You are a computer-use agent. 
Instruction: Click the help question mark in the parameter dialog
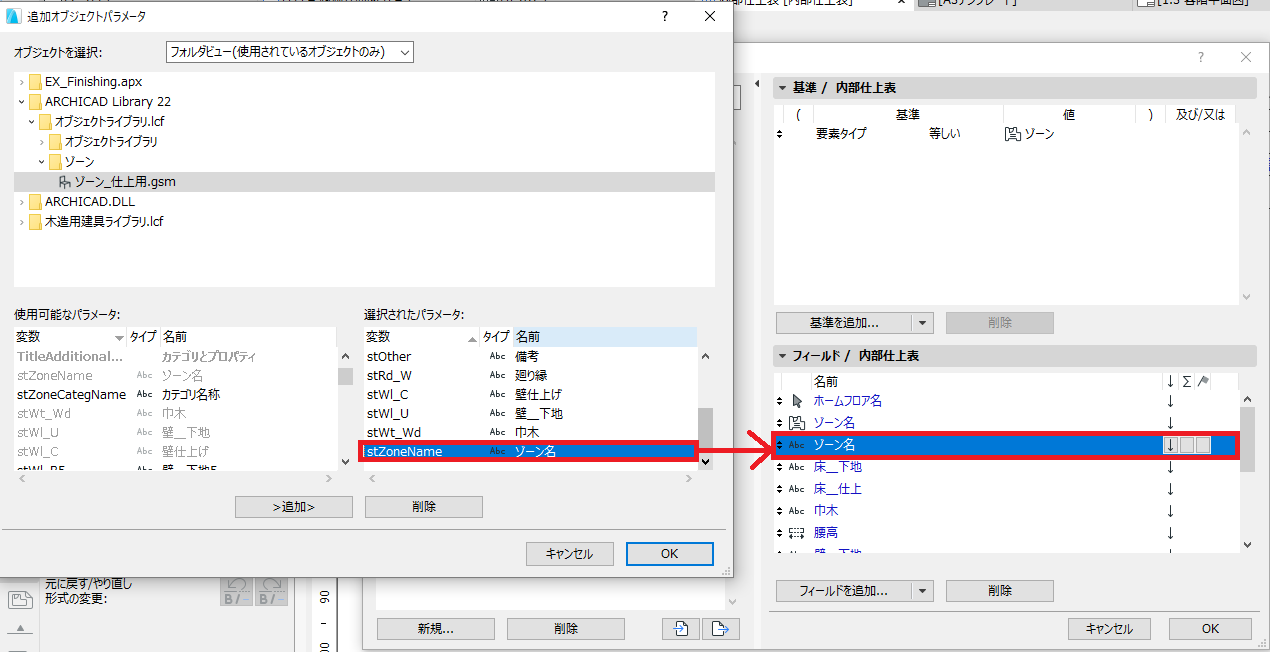(x=665, y=16)
